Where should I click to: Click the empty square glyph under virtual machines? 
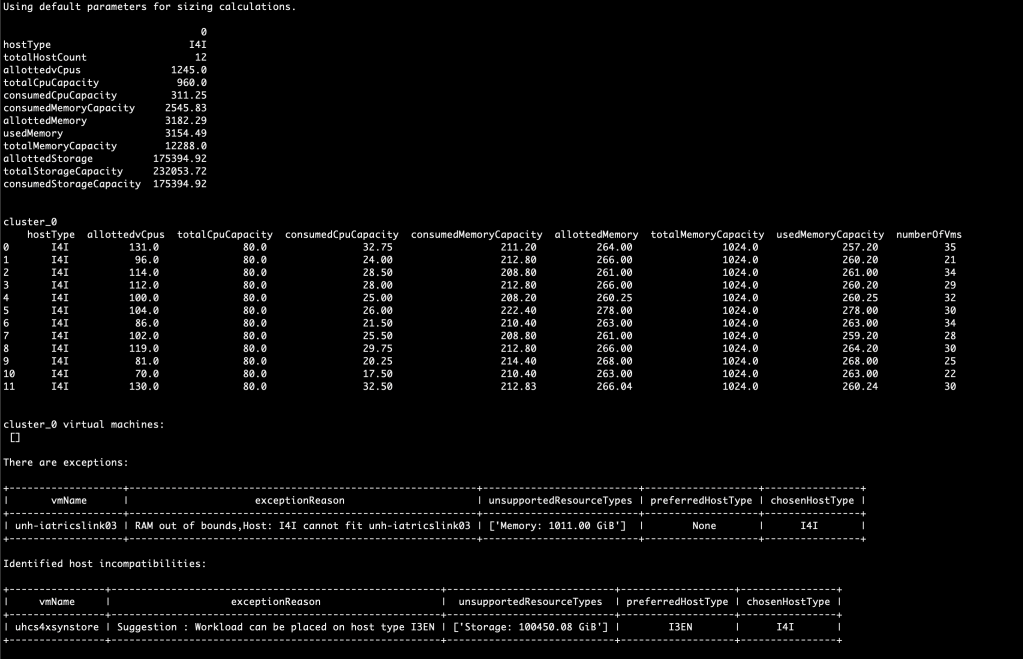(x=15, y=438)
